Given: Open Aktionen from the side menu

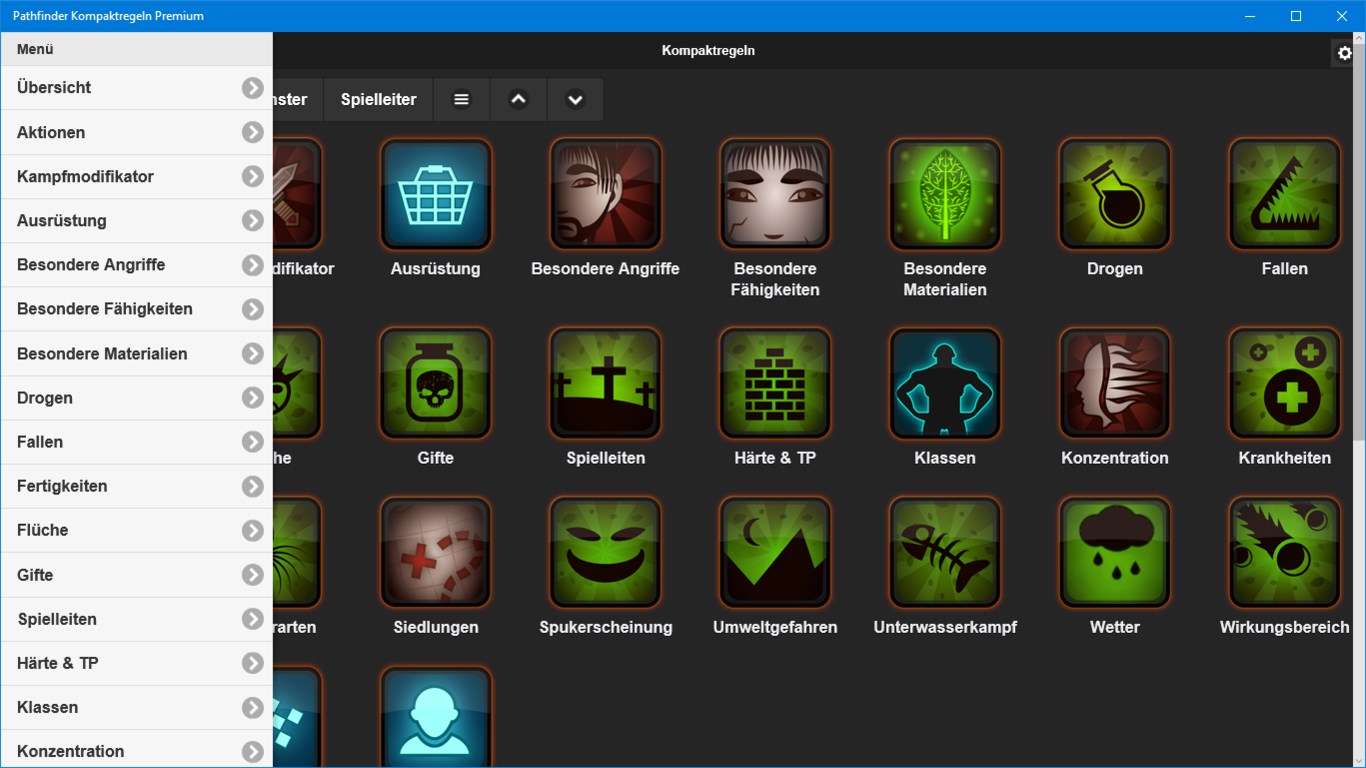Looking at the screenshot, I should [136, 132].
